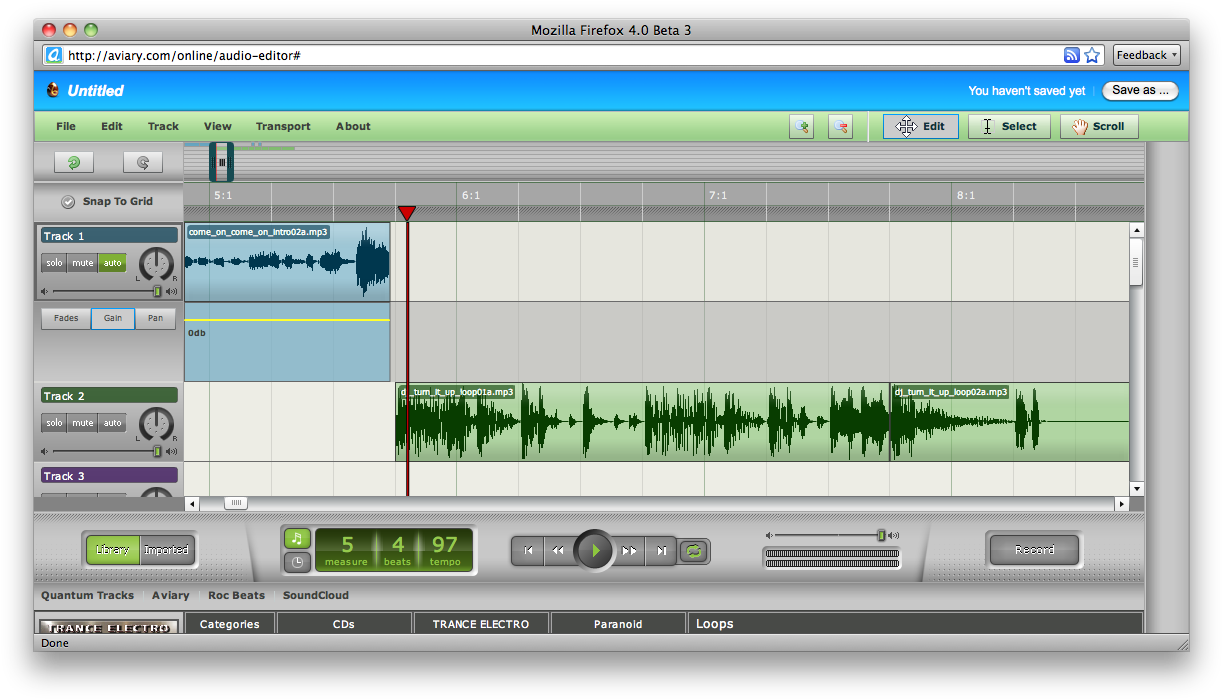This screenshot has width=1222, height=699.
Task: Click the Save as button
Action: point(1140,90)
